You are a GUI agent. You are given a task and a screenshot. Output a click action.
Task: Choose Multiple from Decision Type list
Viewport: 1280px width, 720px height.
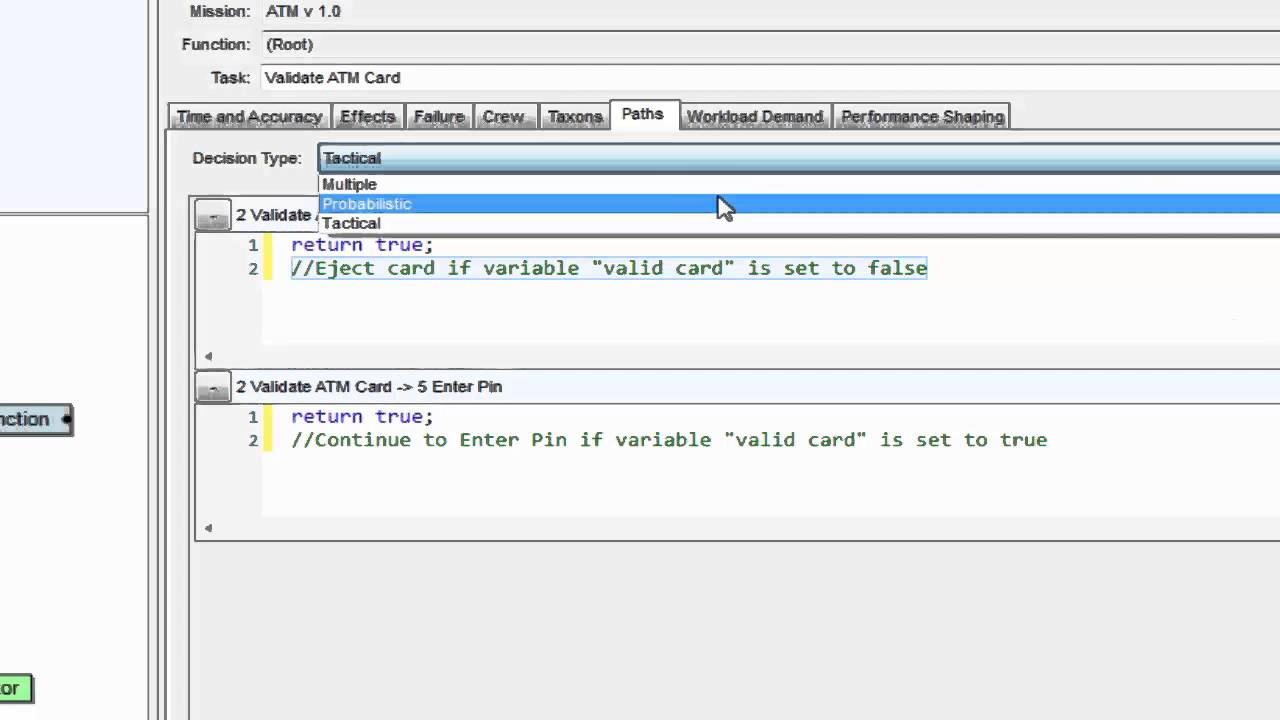click(x=799, y=184)
